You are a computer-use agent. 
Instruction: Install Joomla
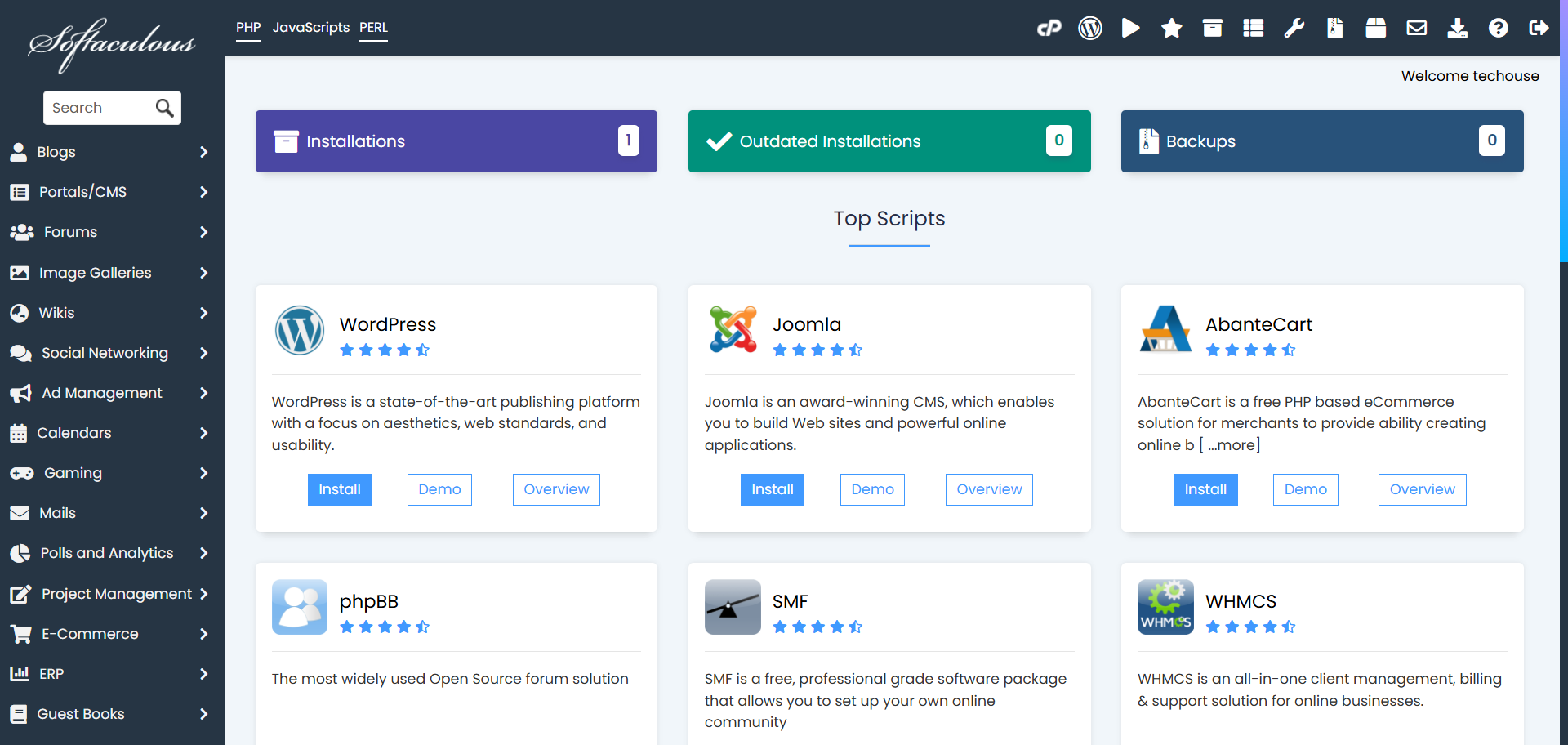(x=773, y=489)
